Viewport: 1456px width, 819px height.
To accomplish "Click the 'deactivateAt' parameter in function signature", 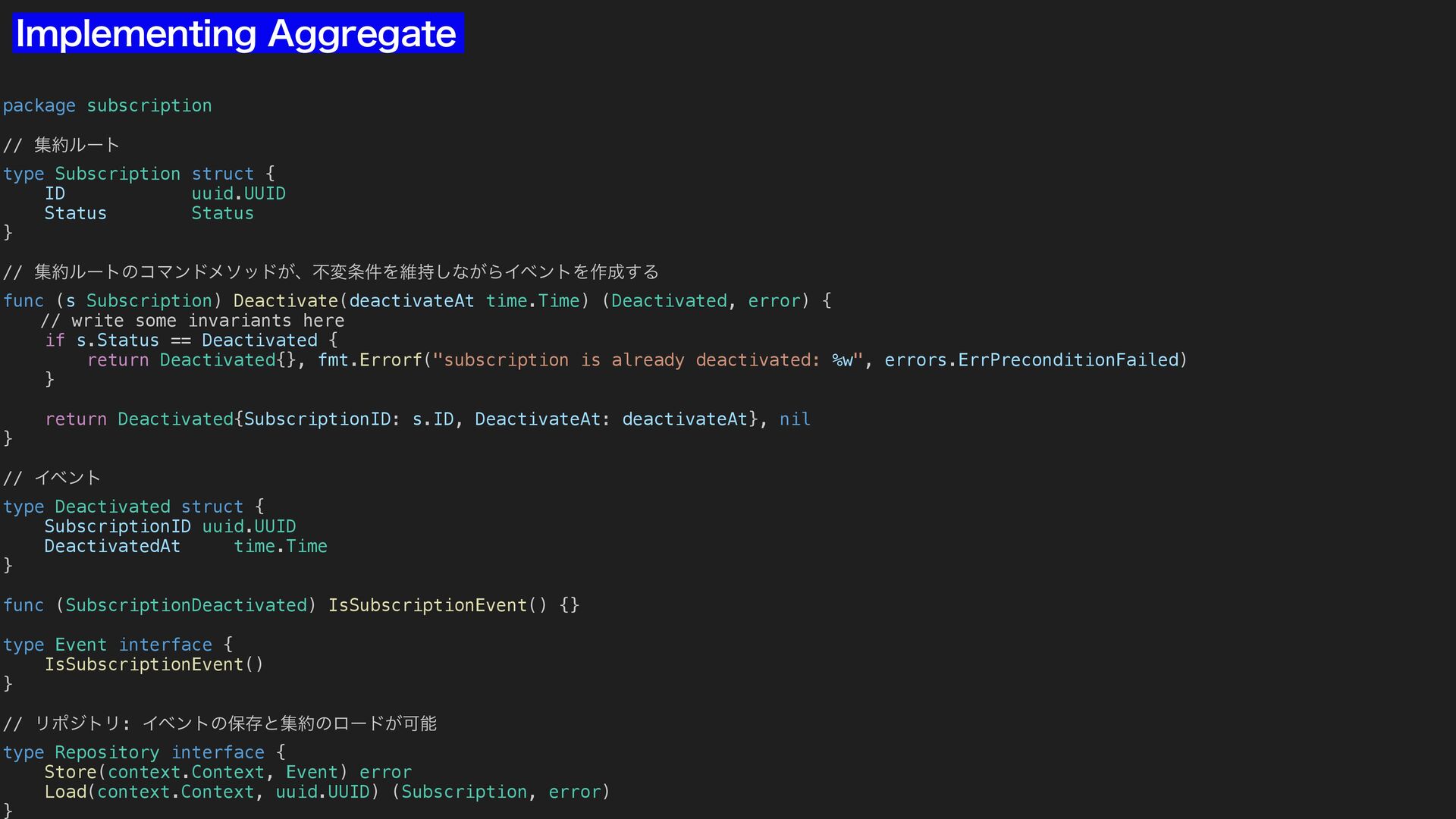I will [x=411, y=301].
